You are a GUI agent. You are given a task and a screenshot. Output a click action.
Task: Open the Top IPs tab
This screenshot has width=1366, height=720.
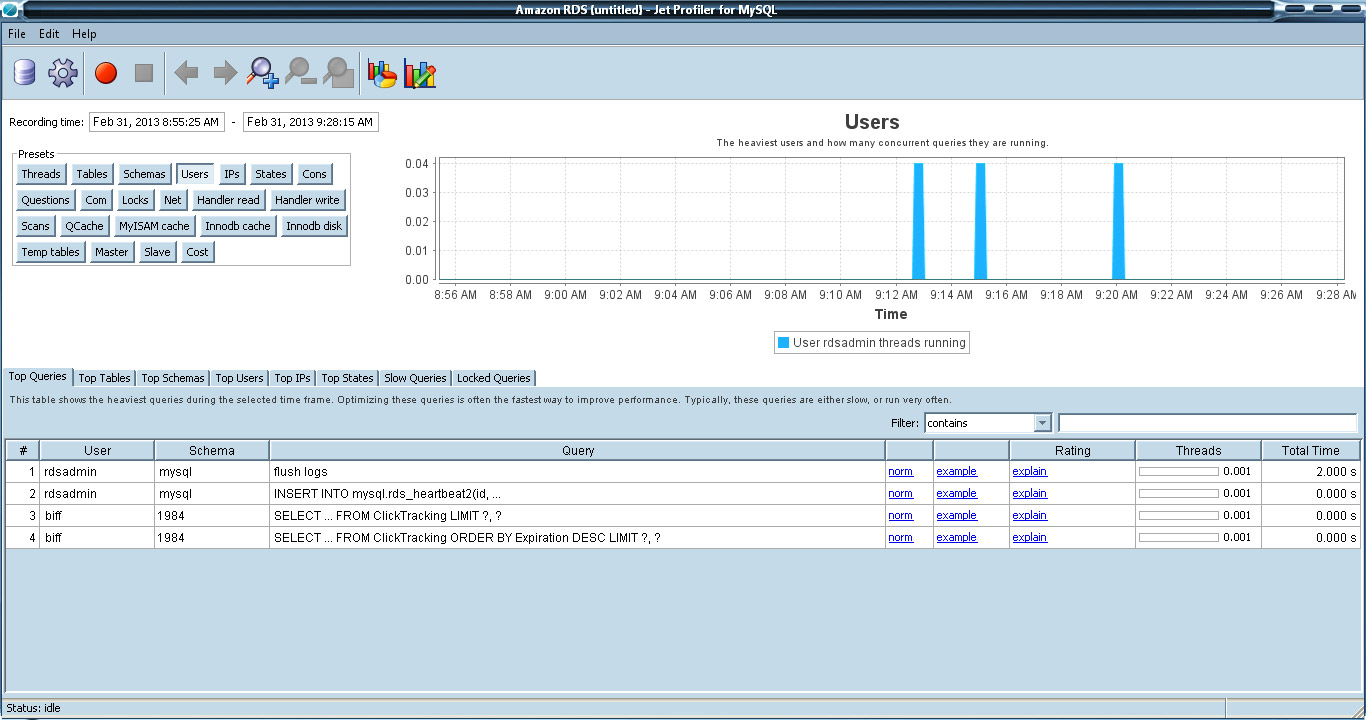coord(292,378)
